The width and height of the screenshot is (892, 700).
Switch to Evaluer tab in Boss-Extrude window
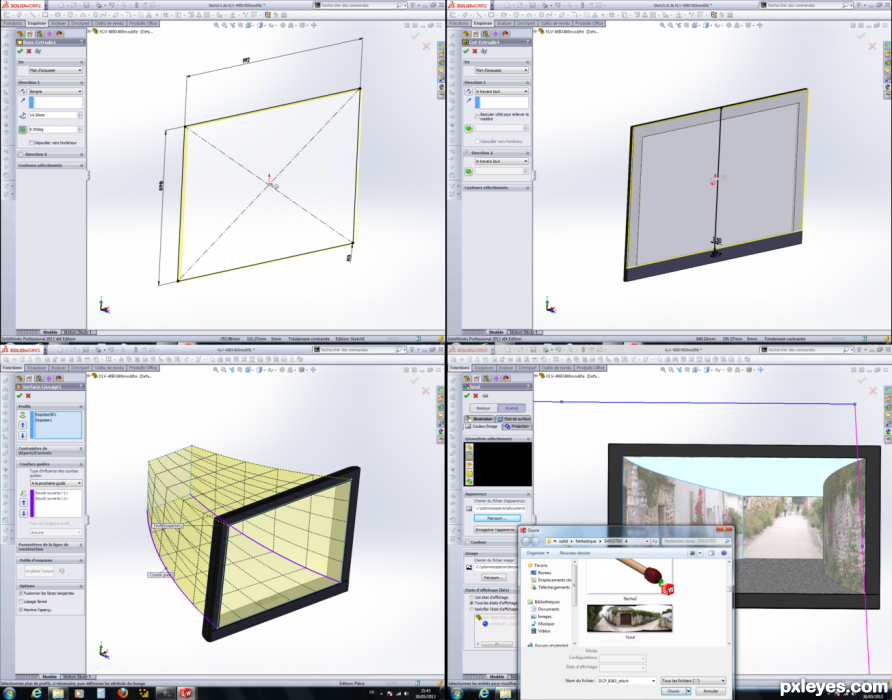59,23
